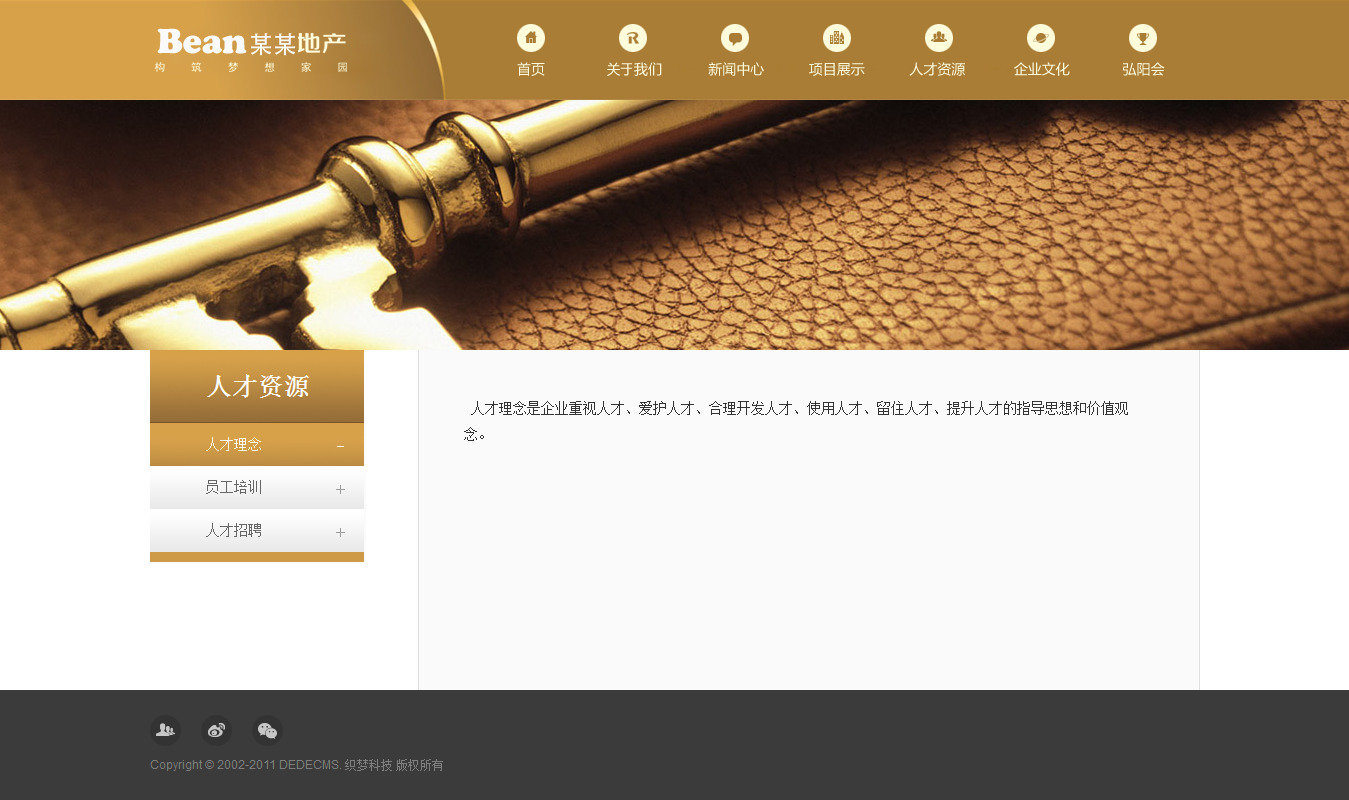1349x800 pixels.
Task: Click the planet icon for 企业文化
Action: tap(1041, 38)
